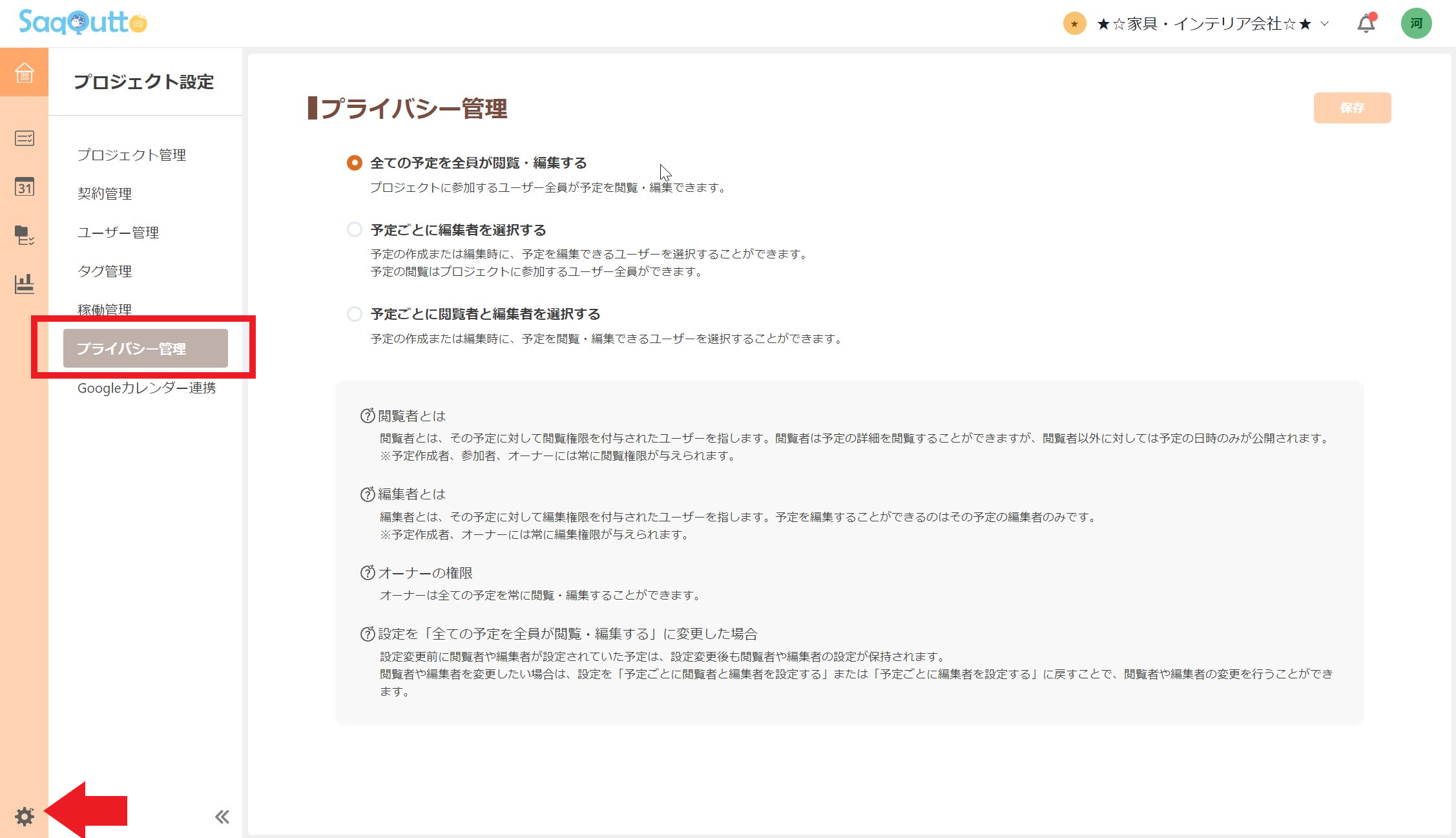Switch to Googleカレンダー連携 section
Image resolution: width=1456 pixels, height=838 pixels.
point(147,388)
